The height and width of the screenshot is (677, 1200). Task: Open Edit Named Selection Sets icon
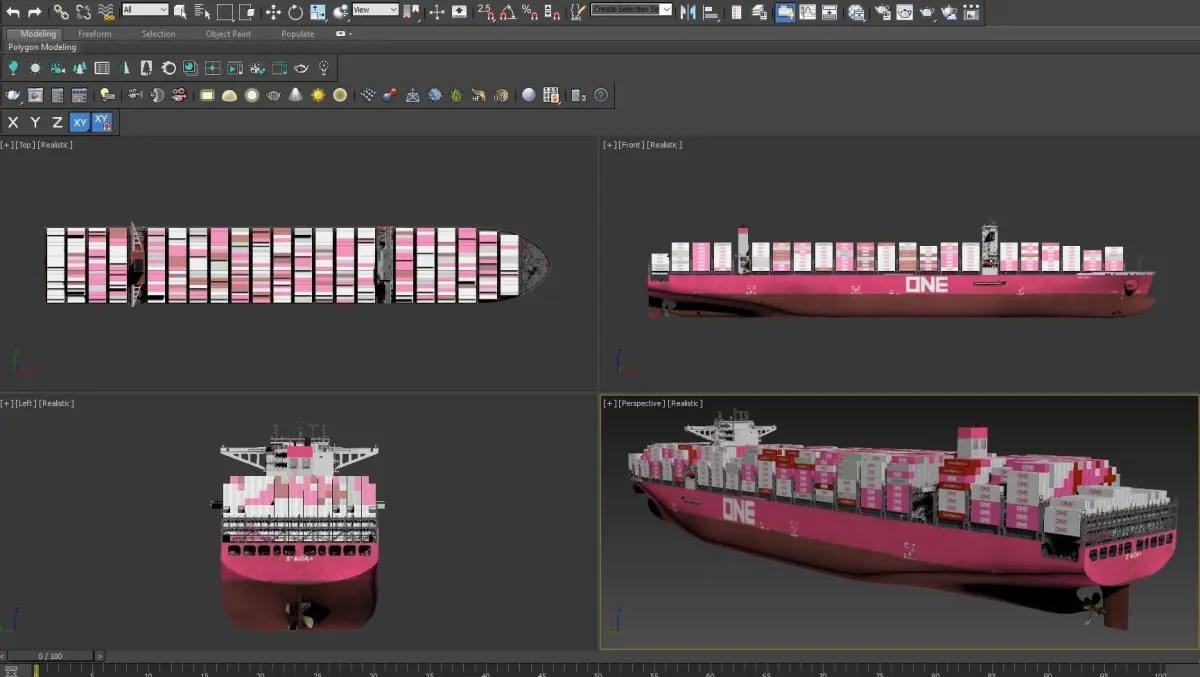(x=578, y=12)
